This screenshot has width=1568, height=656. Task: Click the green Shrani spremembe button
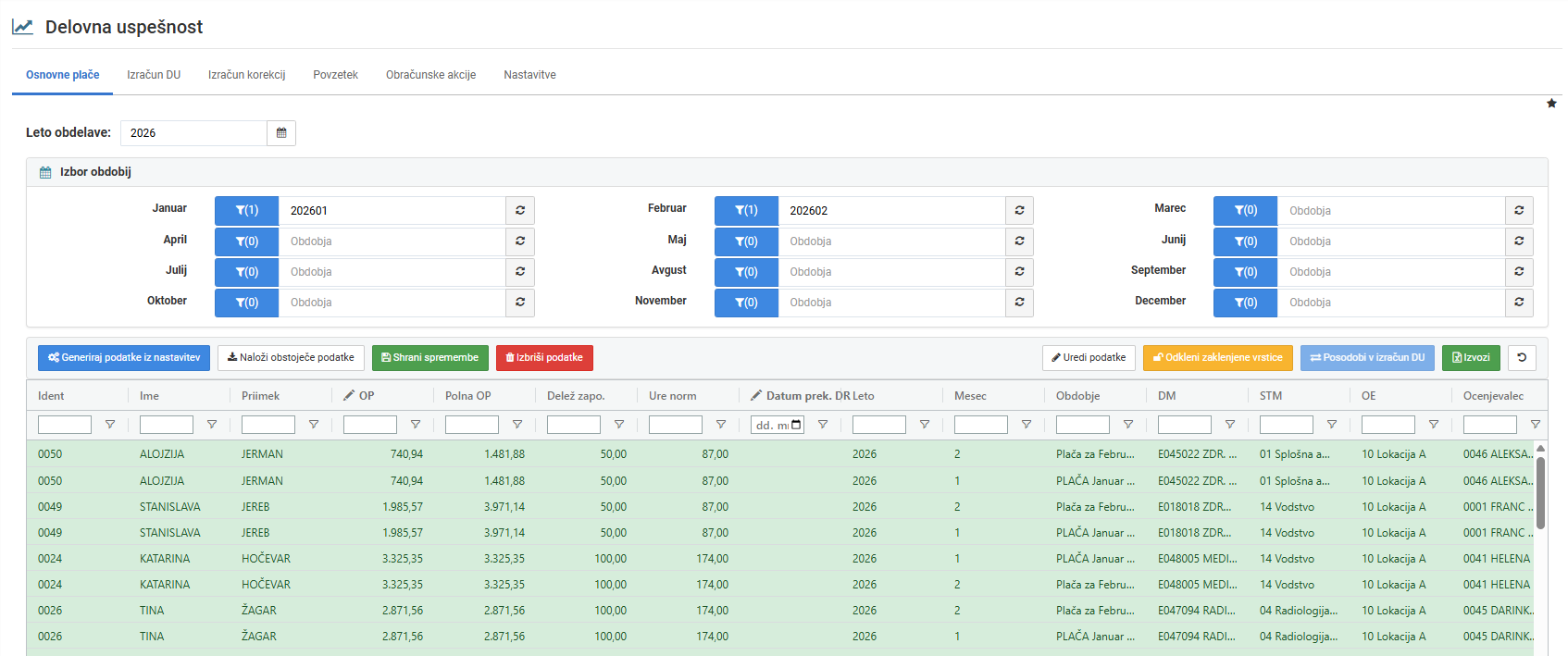[x=430, y=358]
